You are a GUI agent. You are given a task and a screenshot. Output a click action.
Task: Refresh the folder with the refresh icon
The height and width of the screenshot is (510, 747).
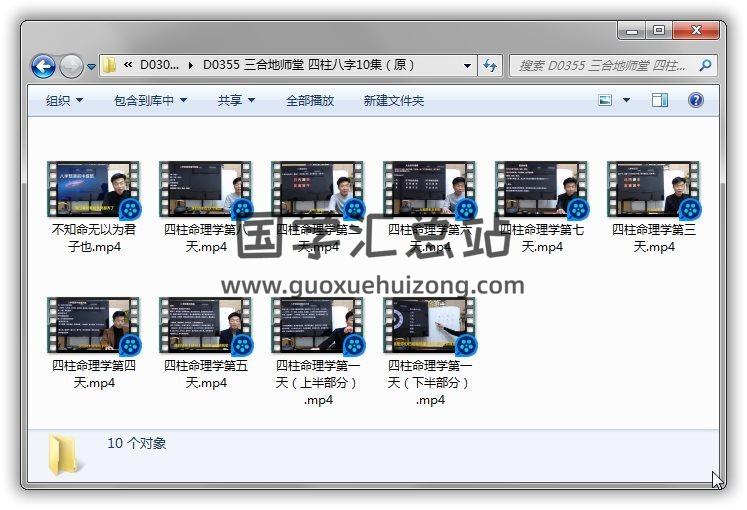coord(490,65)
